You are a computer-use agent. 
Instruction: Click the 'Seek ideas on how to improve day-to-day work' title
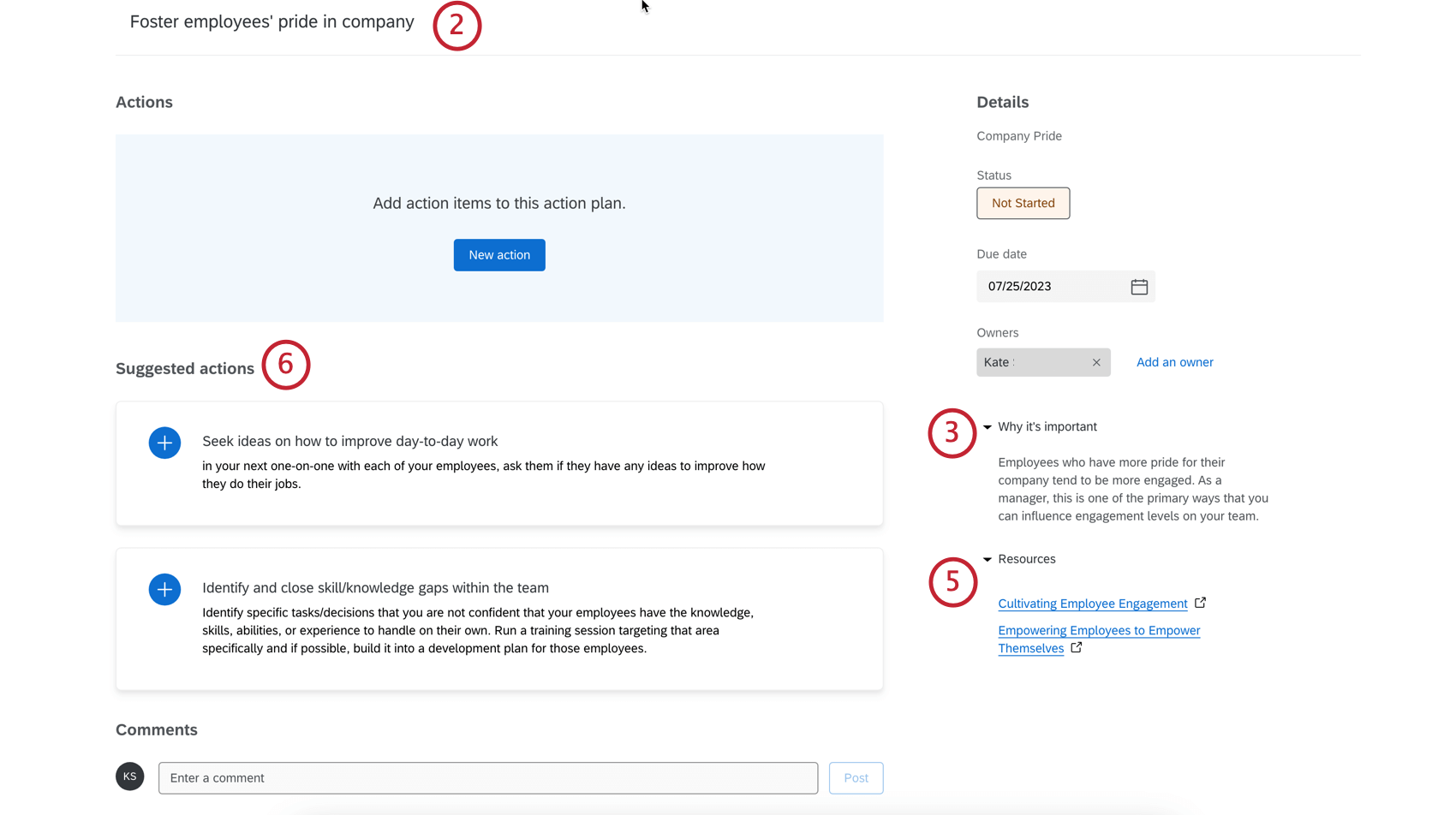point(349,442)
